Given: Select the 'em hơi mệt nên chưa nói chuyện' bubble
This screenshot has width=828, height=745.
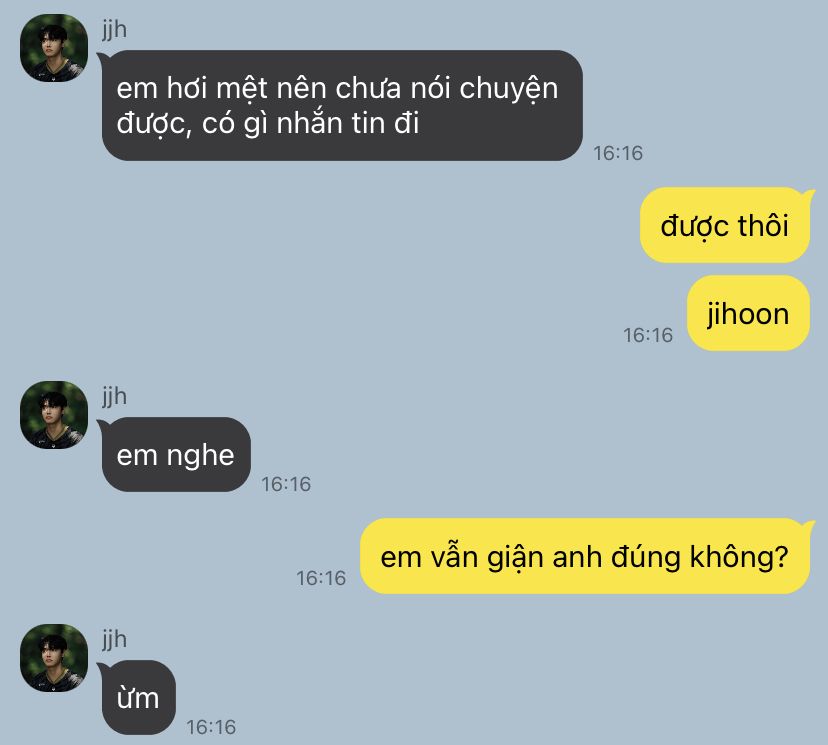Looking at the screenshot, I should [342, 106].
